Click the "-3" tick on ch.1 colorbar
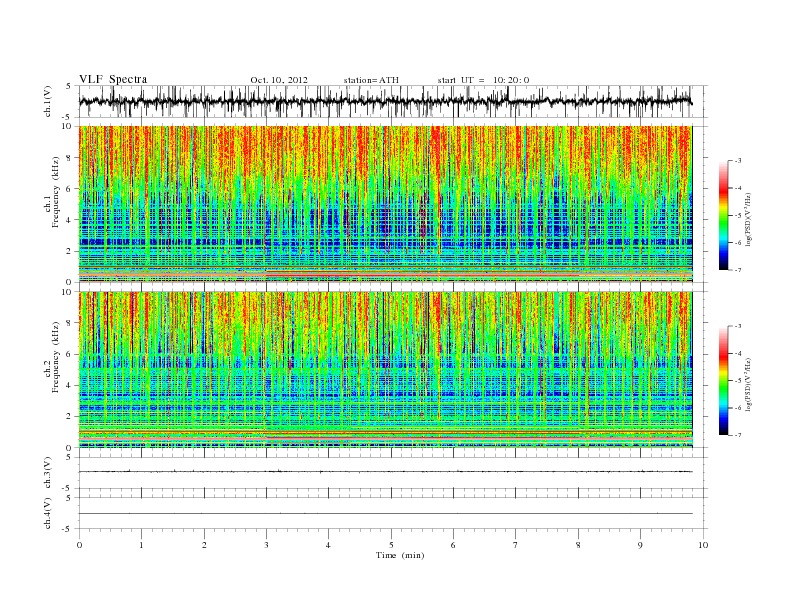This screenshot has width=792, height=612. click(x=737, y=161)
